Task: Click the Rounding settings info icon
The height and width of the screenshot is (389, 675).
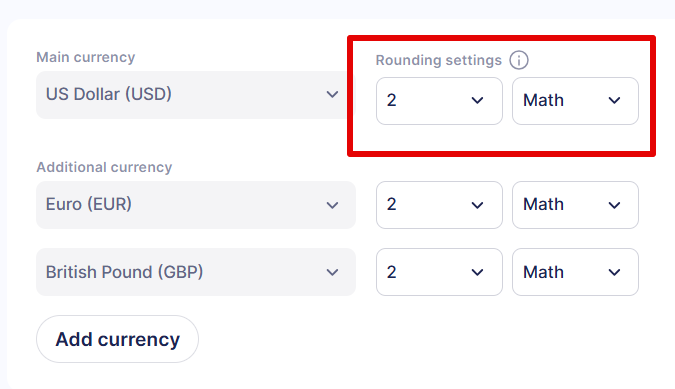Action: [x=519, y=60]
